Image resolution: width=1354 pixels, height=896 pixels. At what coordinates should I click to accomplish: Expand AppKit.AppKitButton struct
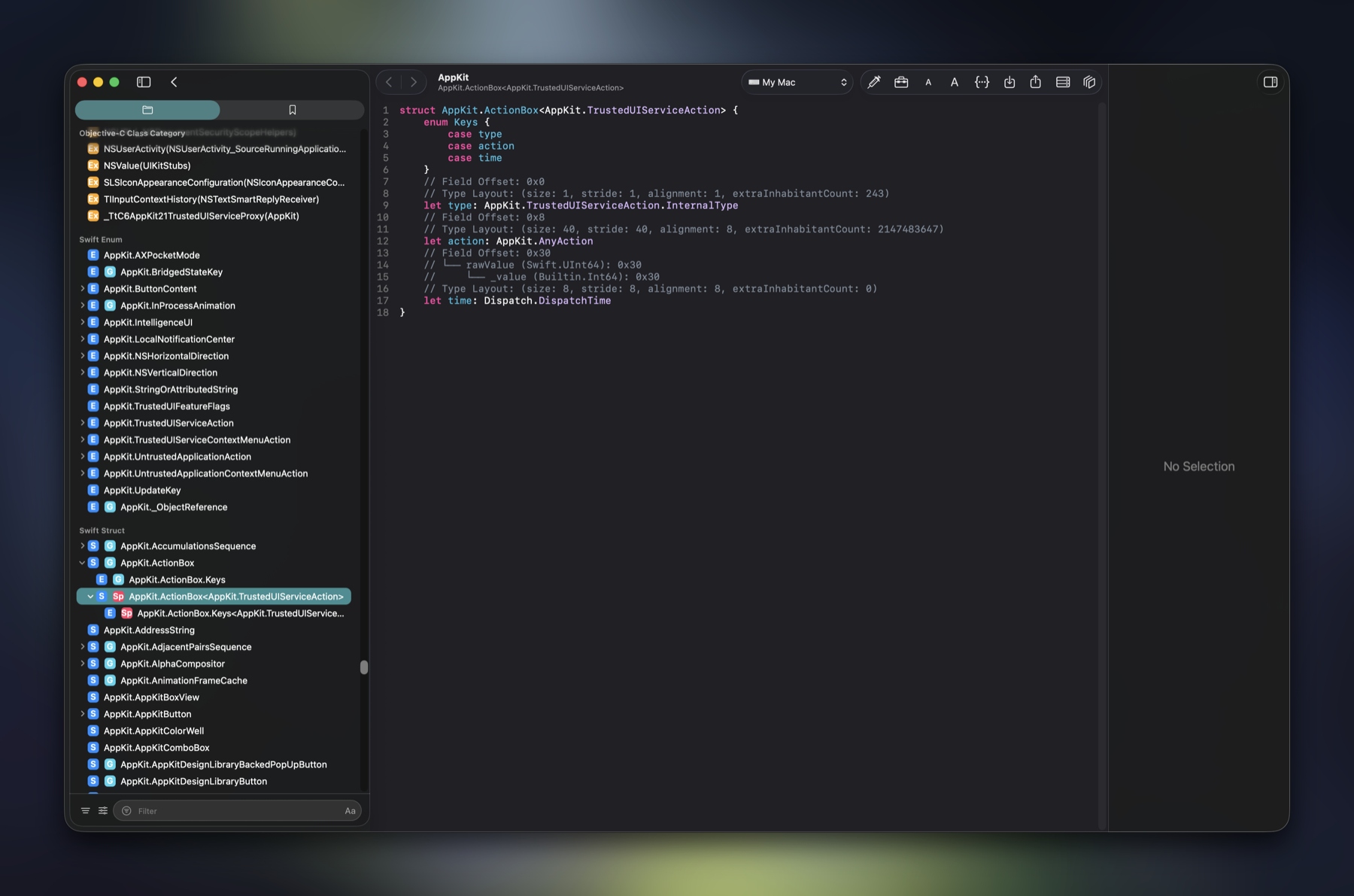pyautogui.click(x=82, y=714)
